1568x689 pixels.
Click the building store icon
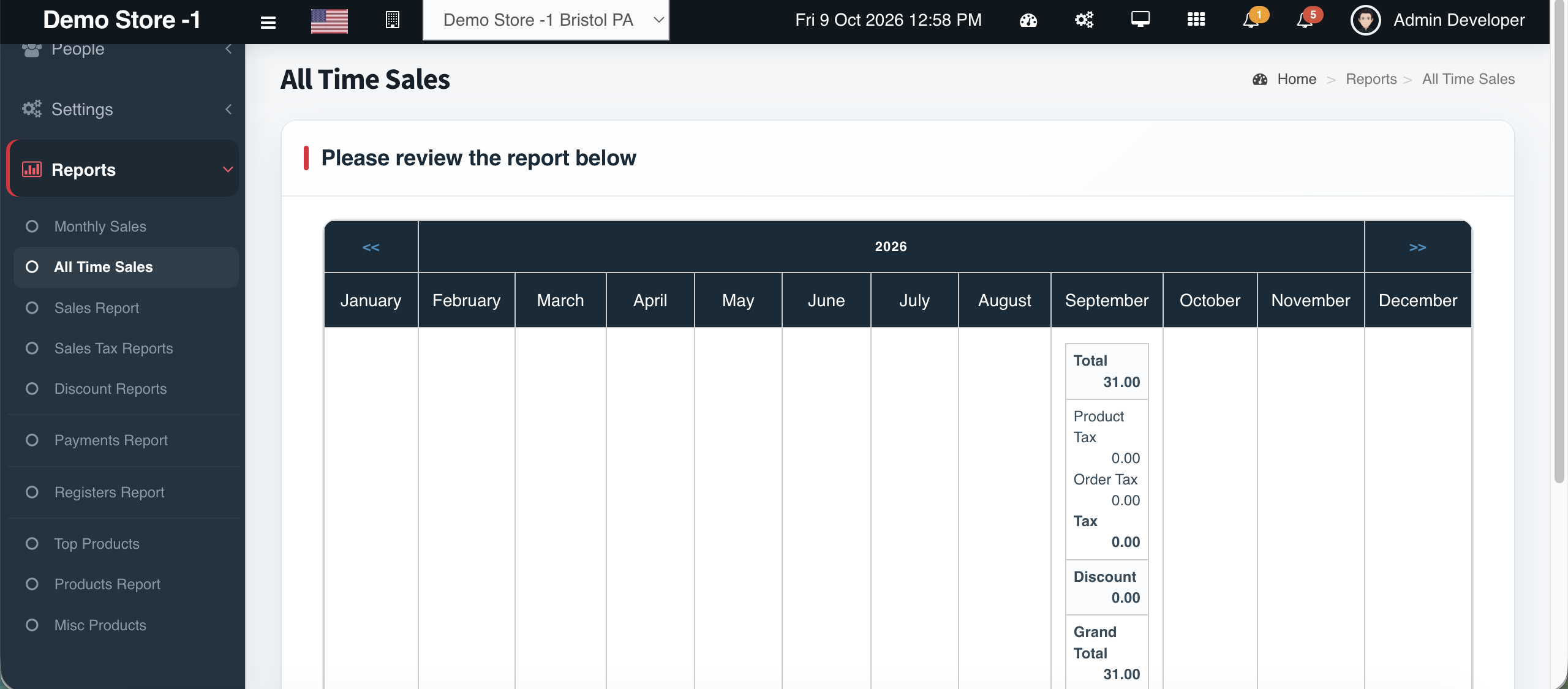[x=393, y=20]
